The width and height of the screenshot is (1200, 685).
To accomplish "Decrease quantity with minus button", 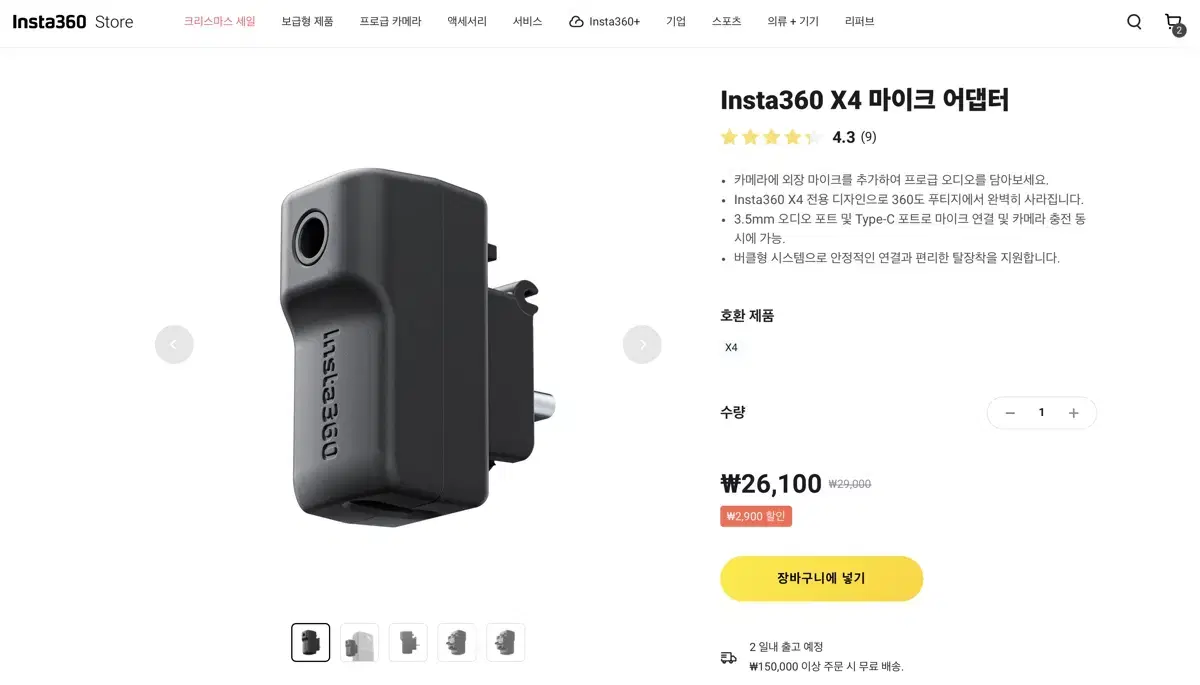I will click(1010, 413).
